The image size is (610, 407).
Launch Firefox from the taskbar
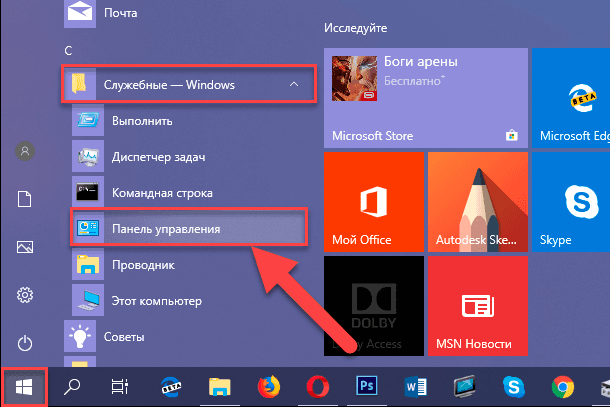point(269,387)
